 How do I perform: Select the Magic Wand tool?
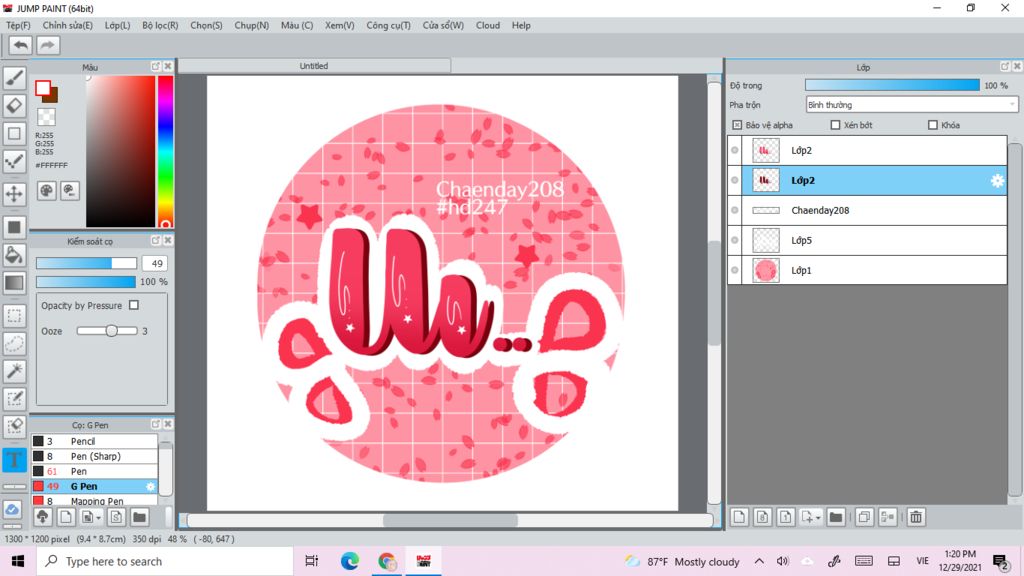pos(14,371)
